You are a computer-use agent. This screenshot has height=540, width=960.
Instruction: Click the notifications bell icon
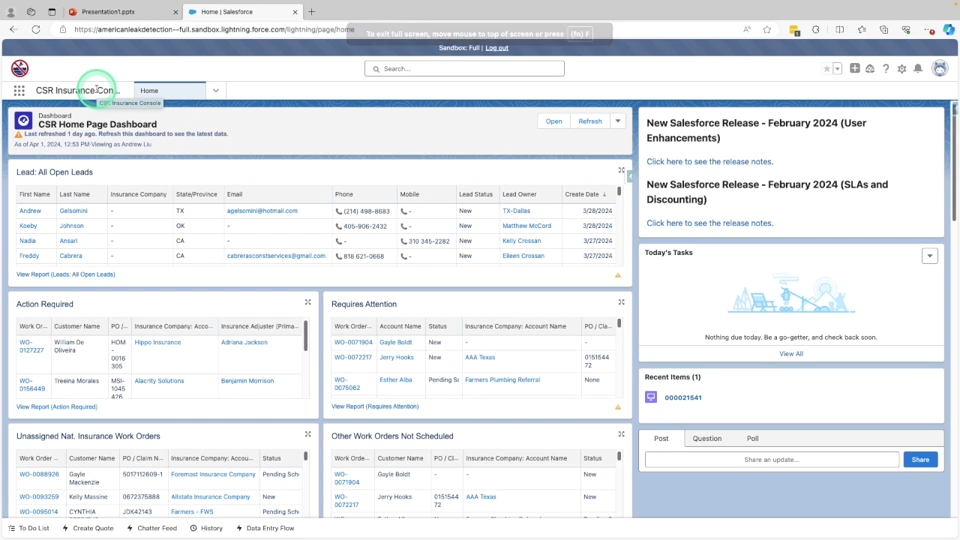point(918,69)
